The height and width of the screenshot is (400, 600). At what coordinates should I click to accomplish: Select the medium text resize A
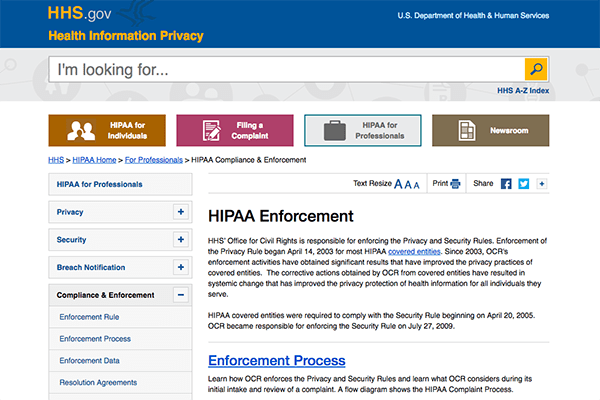408,185
